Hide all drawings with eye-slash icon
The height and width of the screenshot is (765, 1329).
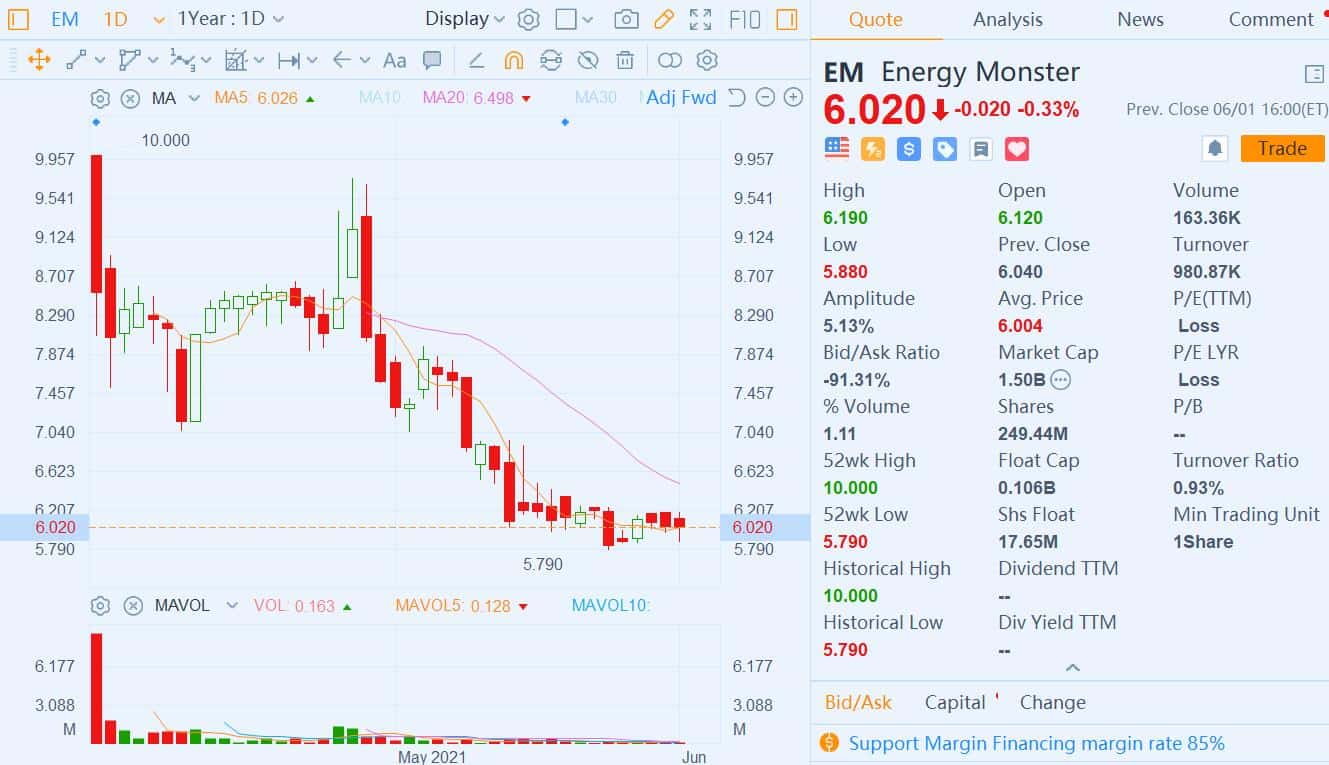588,60
